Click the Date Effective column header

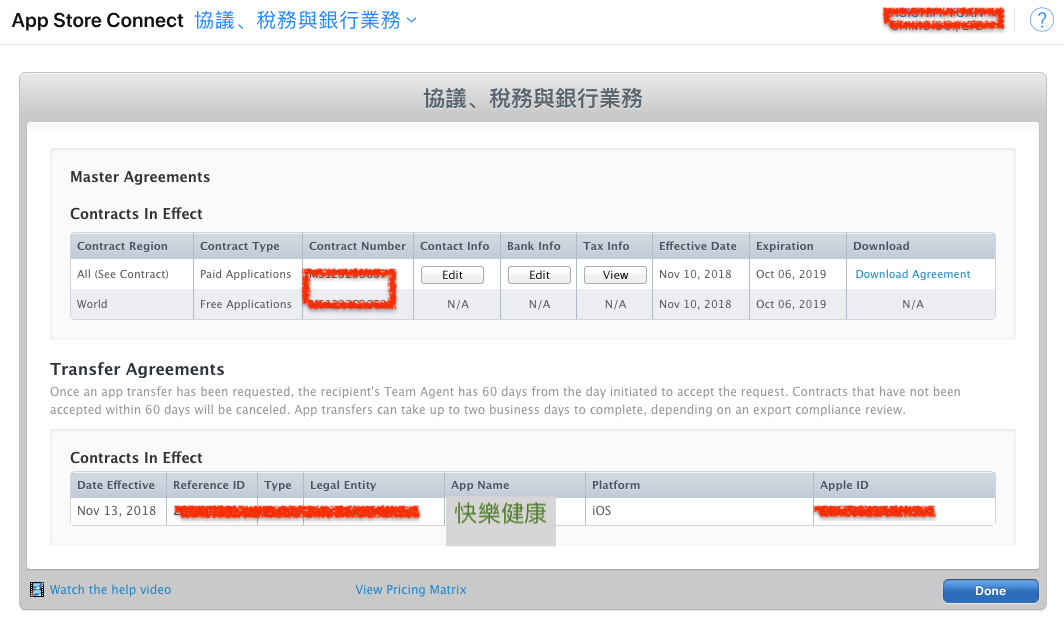click(116, 485)
